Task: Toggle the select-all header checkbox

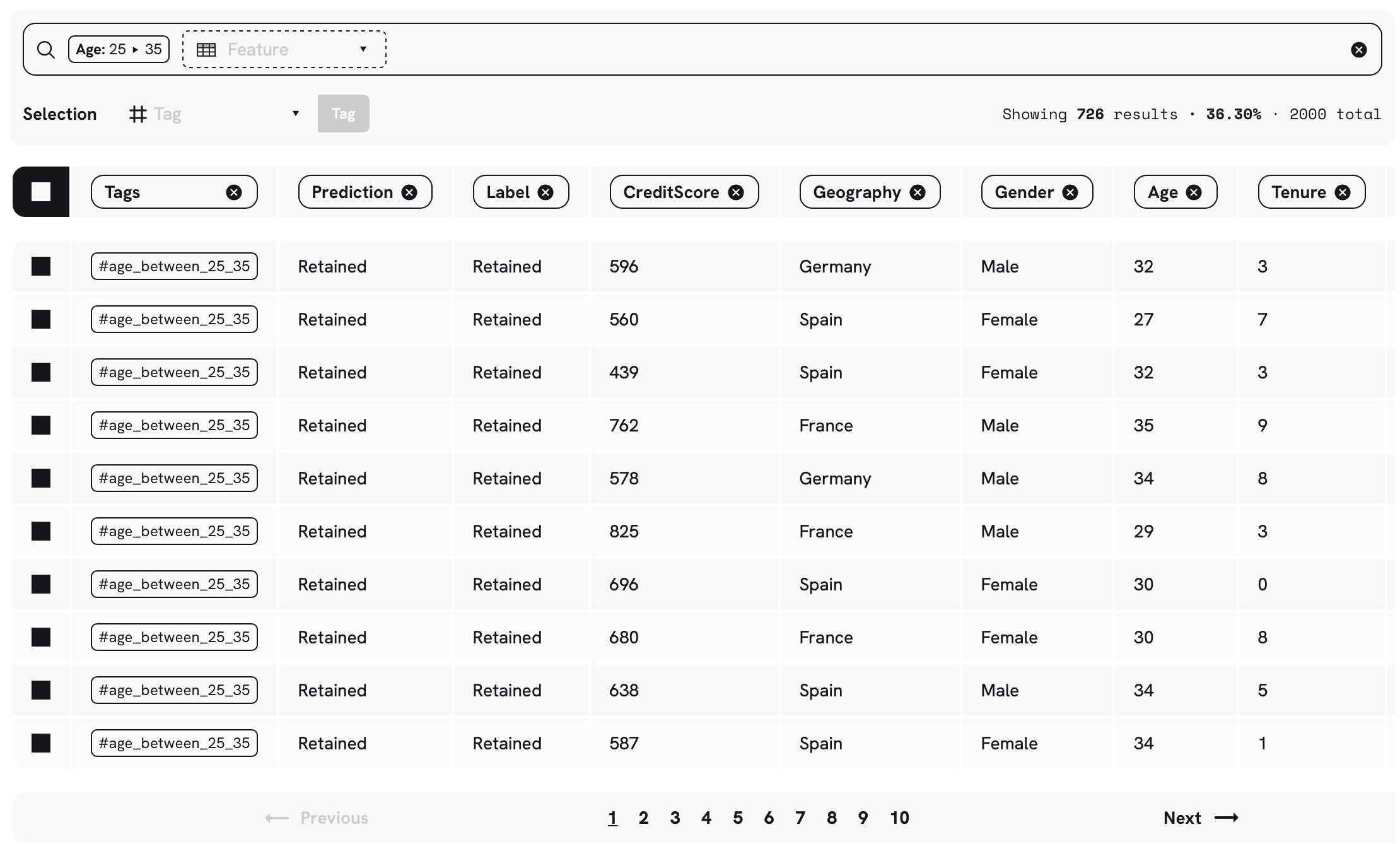Action: point(41,192)
